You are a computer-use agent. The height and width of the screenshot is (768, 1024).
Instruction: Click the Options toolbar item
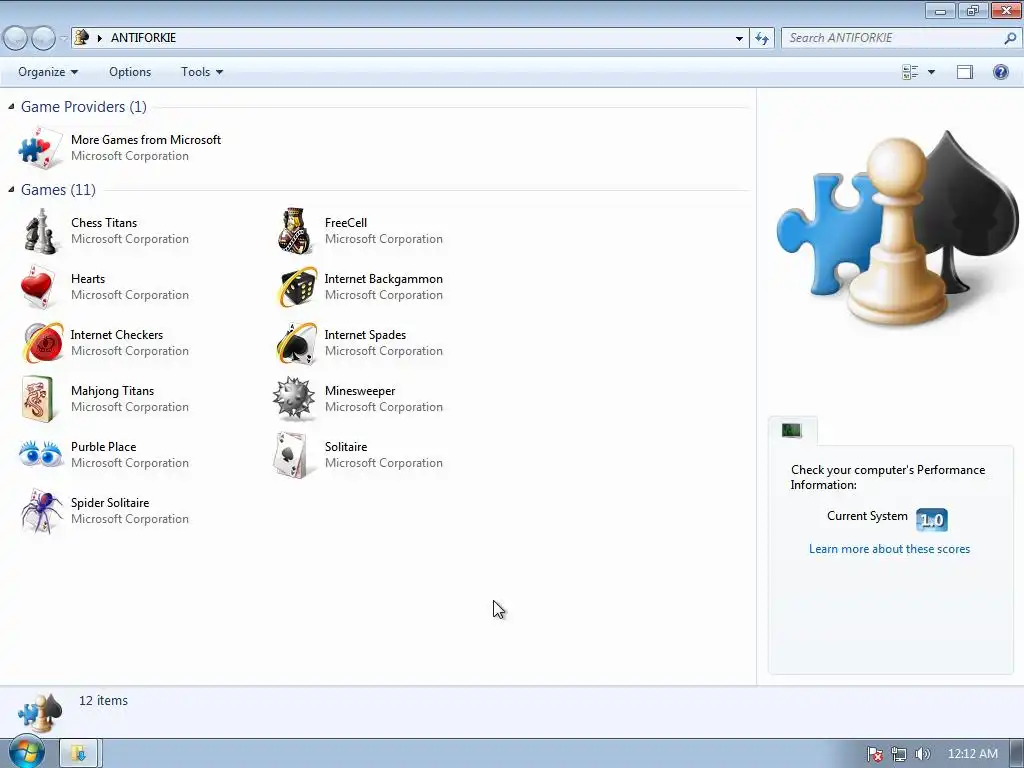130,72
